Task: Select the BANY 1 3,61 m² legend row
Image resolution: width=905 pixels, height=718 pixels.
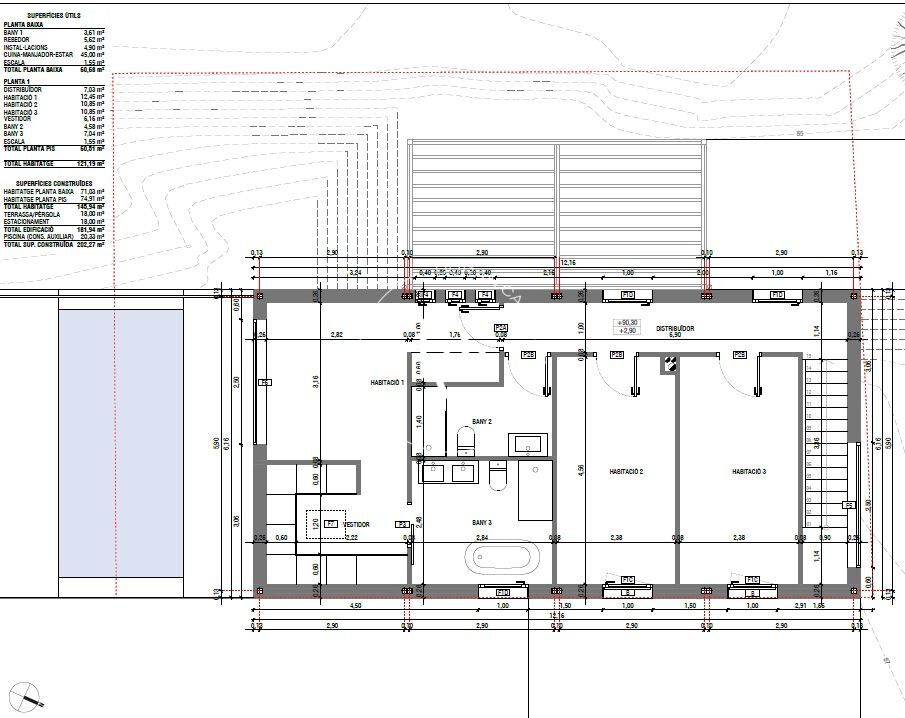Action: [x=54, y=33]
